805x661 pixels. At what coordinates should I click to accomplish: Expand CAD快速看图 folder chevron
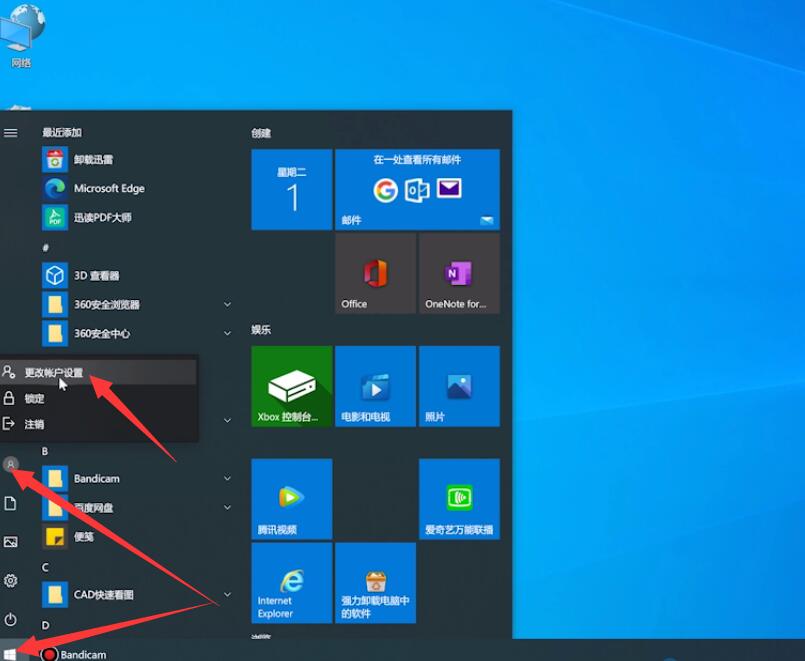227,594
